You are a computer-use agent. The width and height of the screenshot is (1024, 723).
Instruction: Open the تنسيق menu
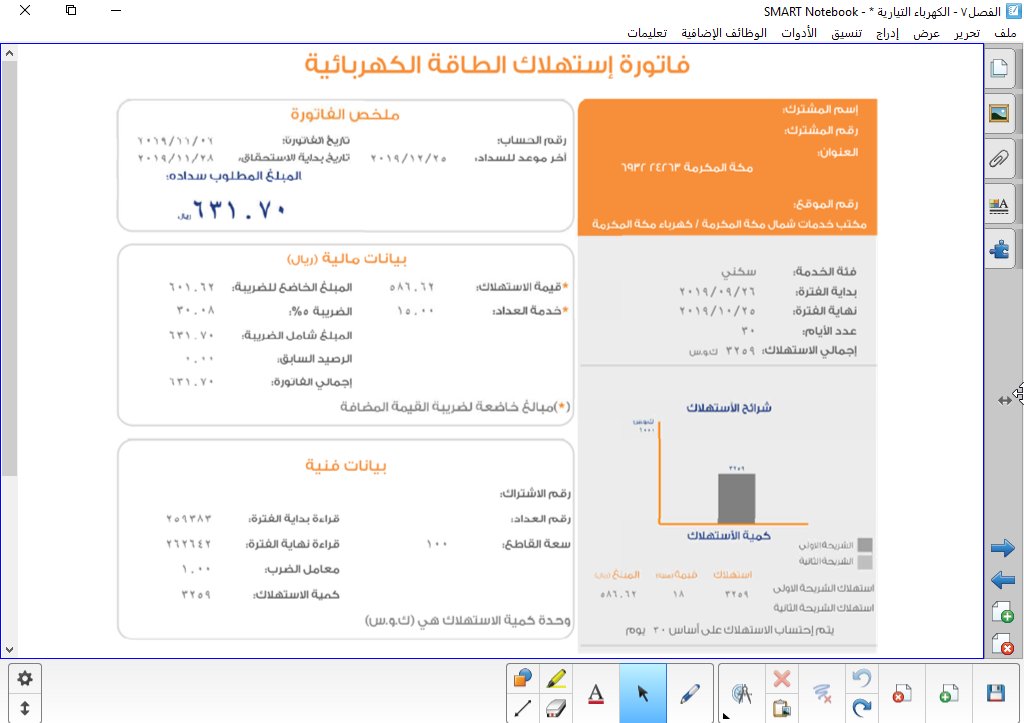coord(846,33)
